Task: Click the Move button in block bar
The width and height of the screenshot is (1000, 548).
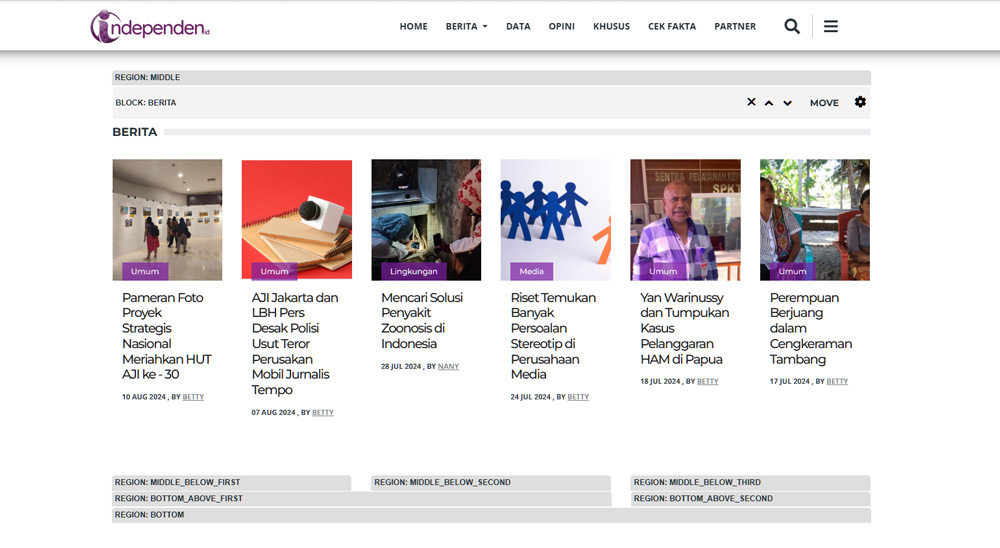Action: 824,103
